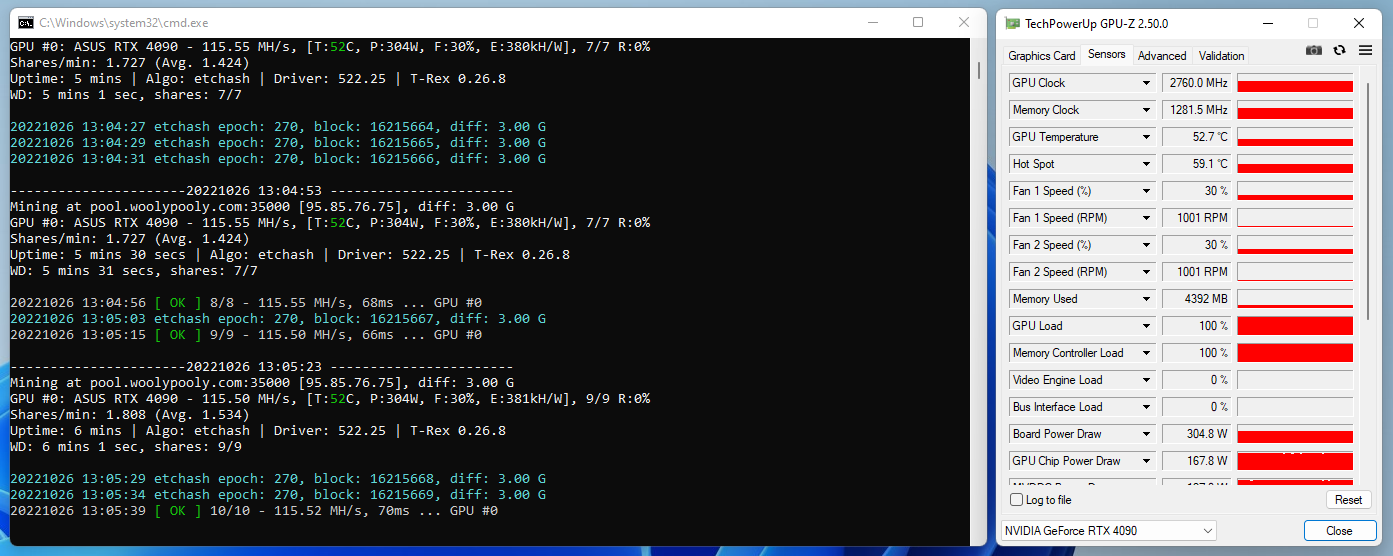Image resolution: width=1393 pixels, height=556 pixels.
Task: Open the Board Power Draw dropdown
Action: tap(1146, 434)
